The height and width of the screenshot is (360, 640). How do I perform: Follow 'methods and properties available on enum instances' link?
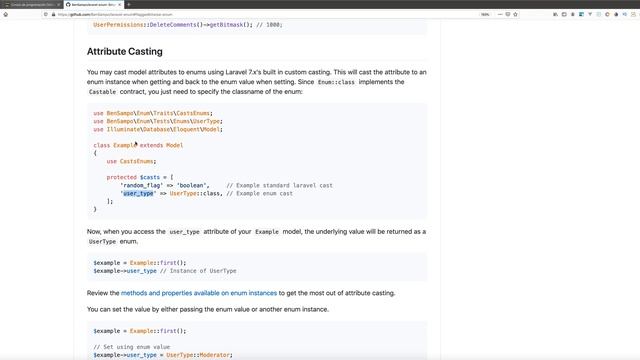coord(199,293)
